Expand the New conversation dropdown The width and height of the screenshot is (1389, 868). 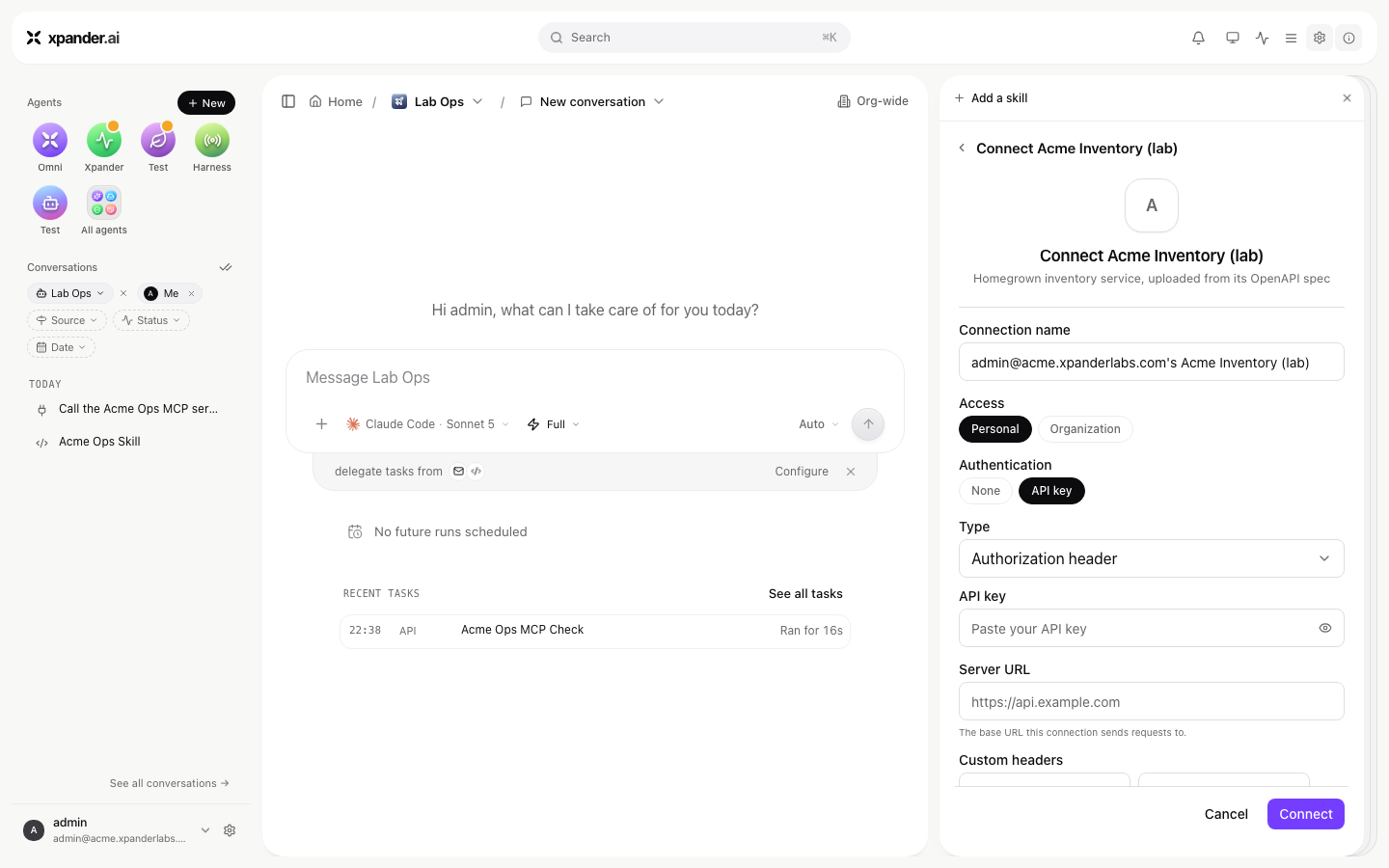click(659, 101)
